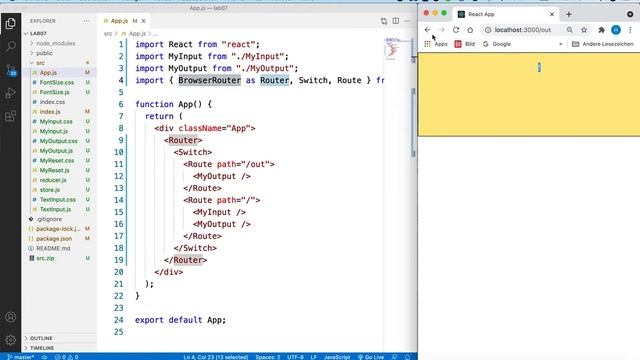Open Chrome's three-dot menu

point(630,30)
